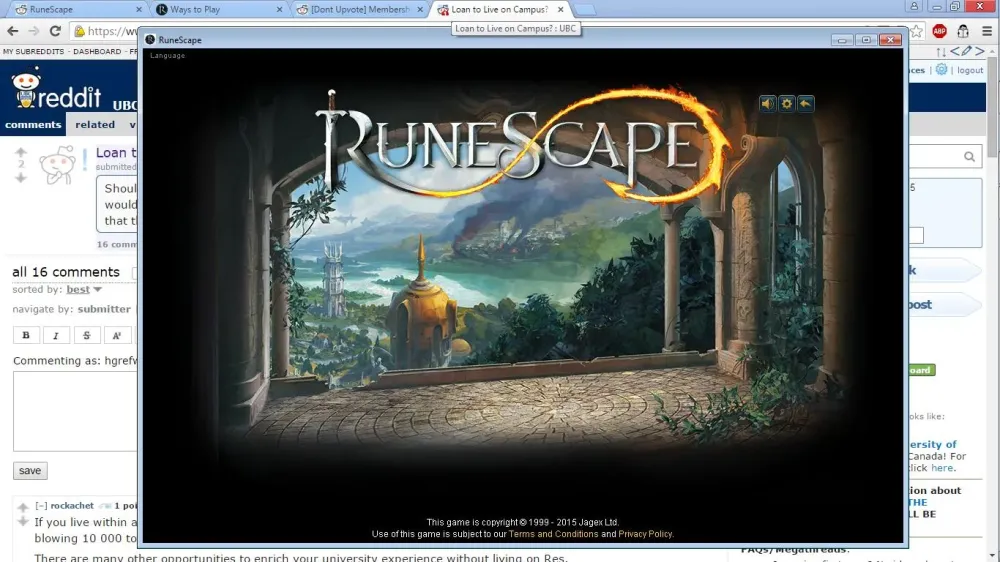Downvote rockachet's comment
This screenshot has height=562, width=1000.
23,522
